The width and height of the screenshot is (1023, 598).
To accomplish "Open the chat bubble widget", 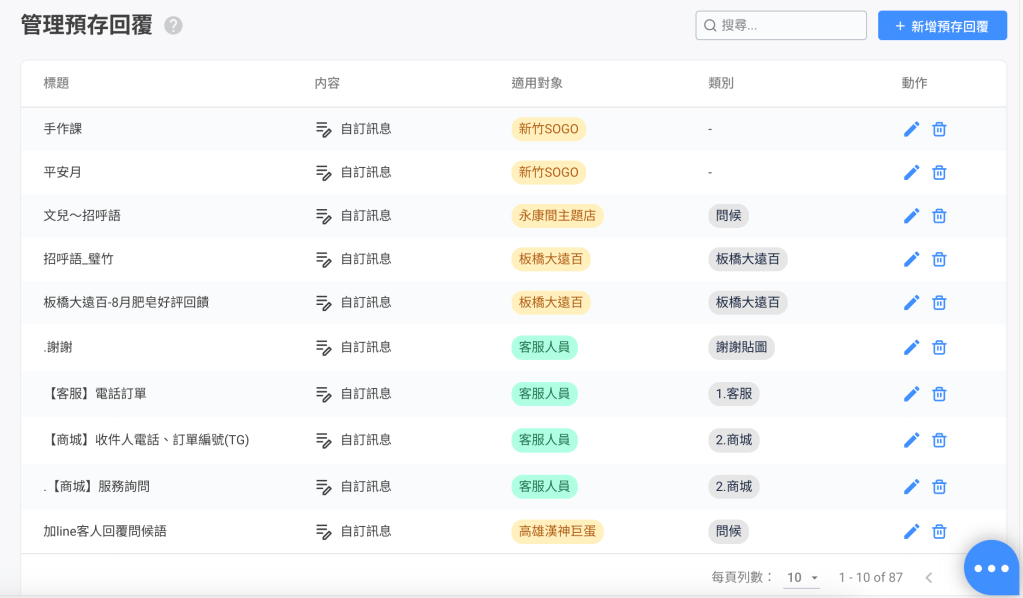I will (x=990, y=568).
